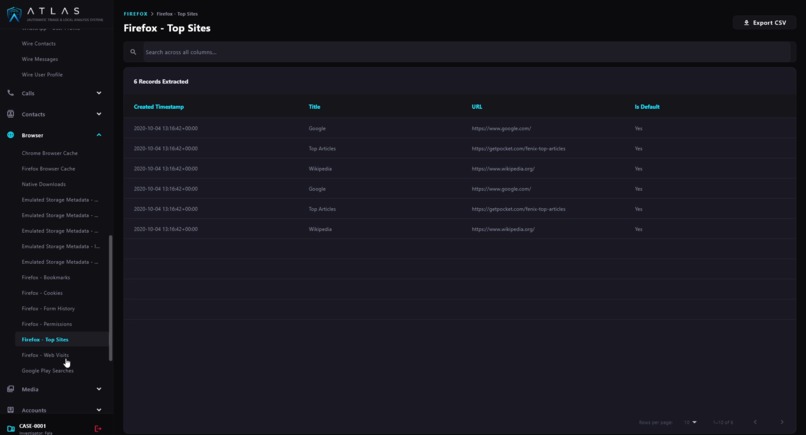Open Firefox - Form History
Screen dimensions: 806x435
click(x=48, y=309)
